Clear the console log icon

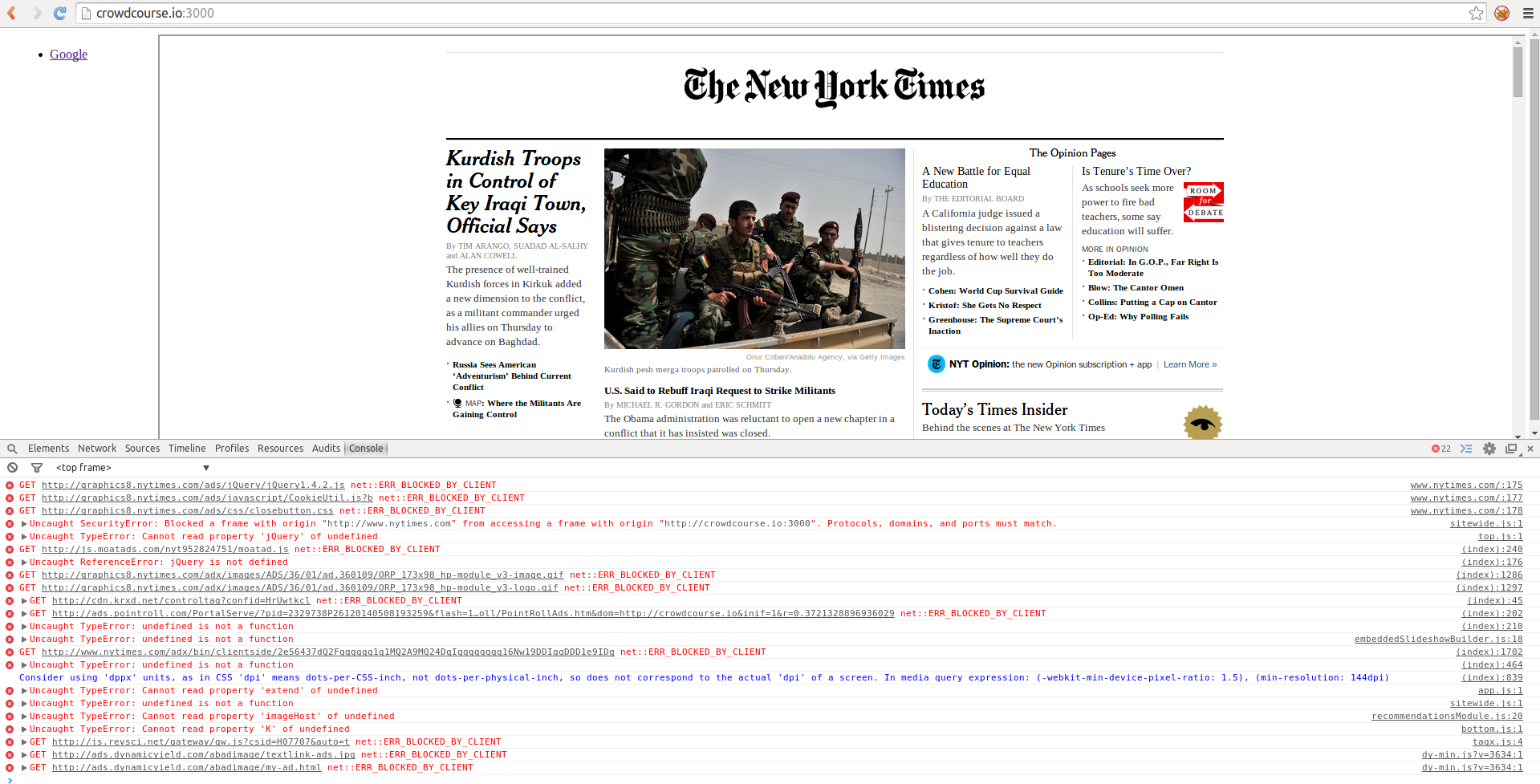click(12, 467)
